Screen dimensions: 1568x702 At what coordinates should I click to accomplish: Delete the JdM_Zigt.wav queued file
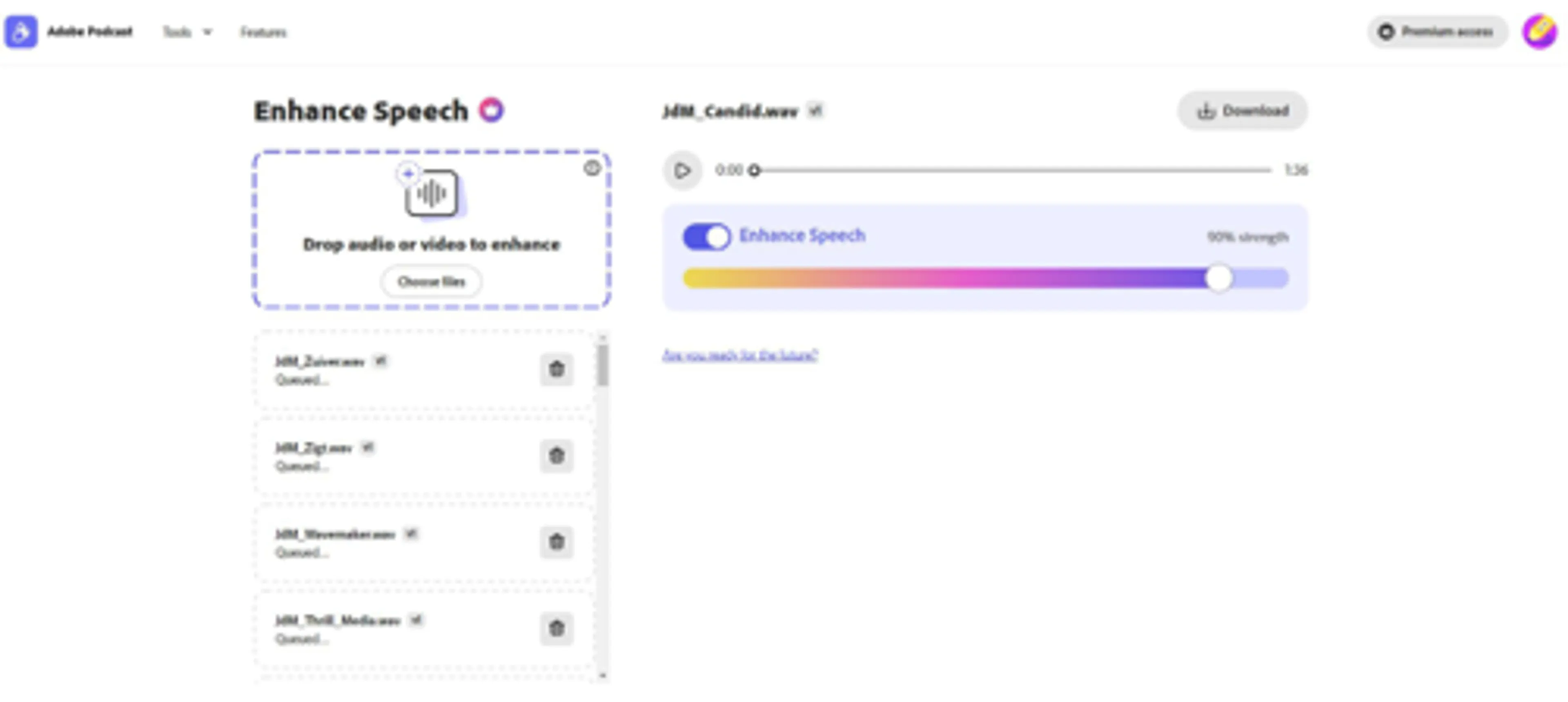[556, 455]
